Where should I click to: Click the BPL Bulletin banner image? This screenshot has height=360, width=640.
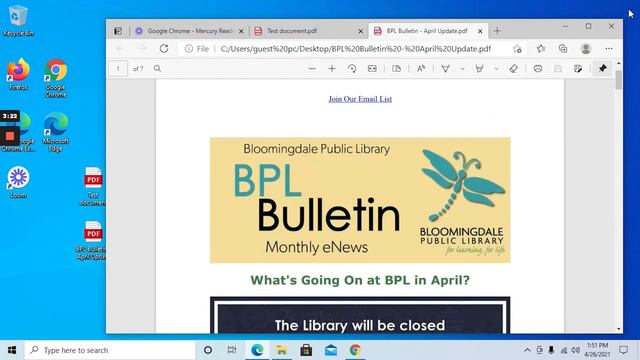coord(360,200)
